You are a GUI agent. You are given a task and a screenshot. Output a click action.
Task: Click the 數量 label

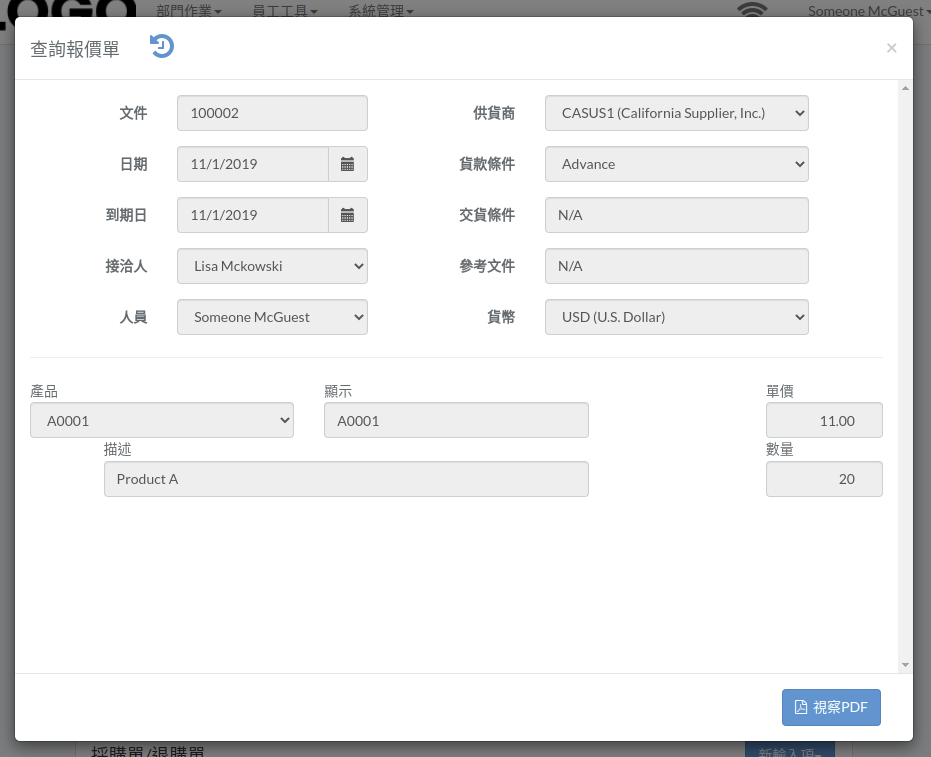point(780,449)
